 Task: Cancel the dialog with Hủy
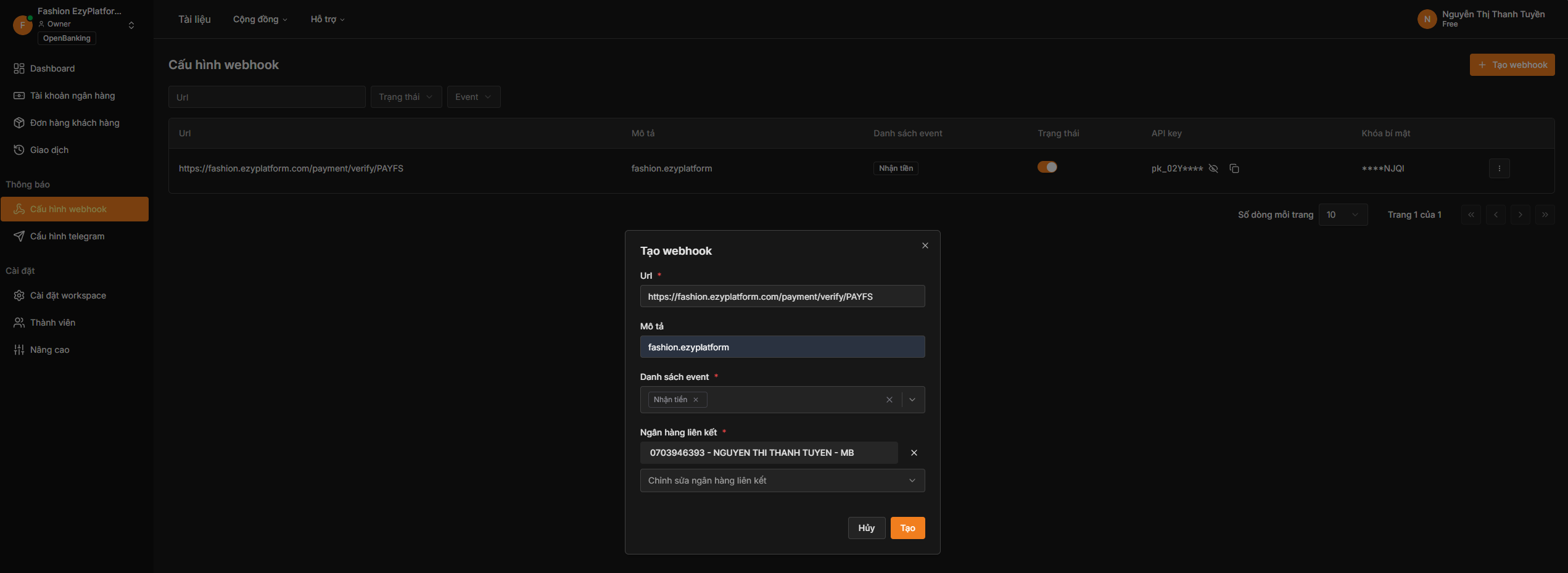[866, 528]
